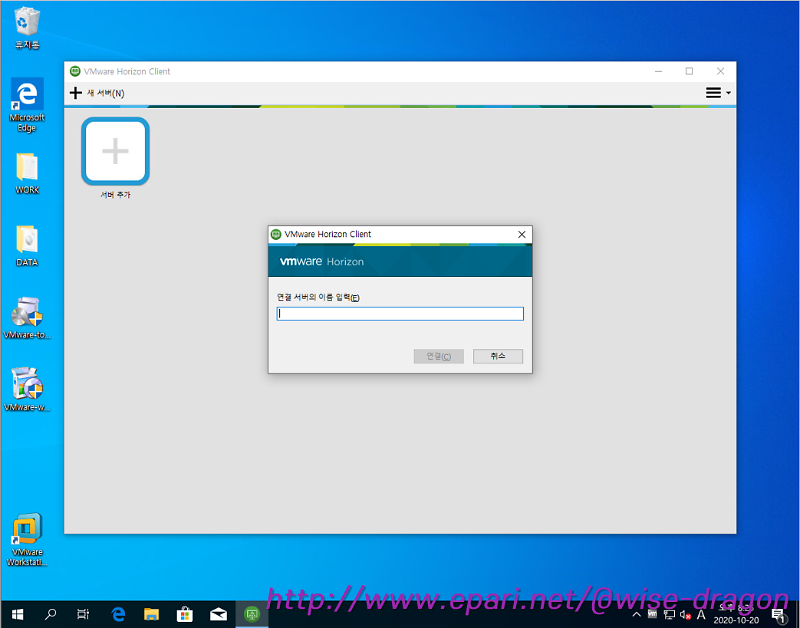Image resolution: width=800 pixels, height=628 pixels.
Task: Click the VMware tools tray icon
Action: [x=652, y=614]
